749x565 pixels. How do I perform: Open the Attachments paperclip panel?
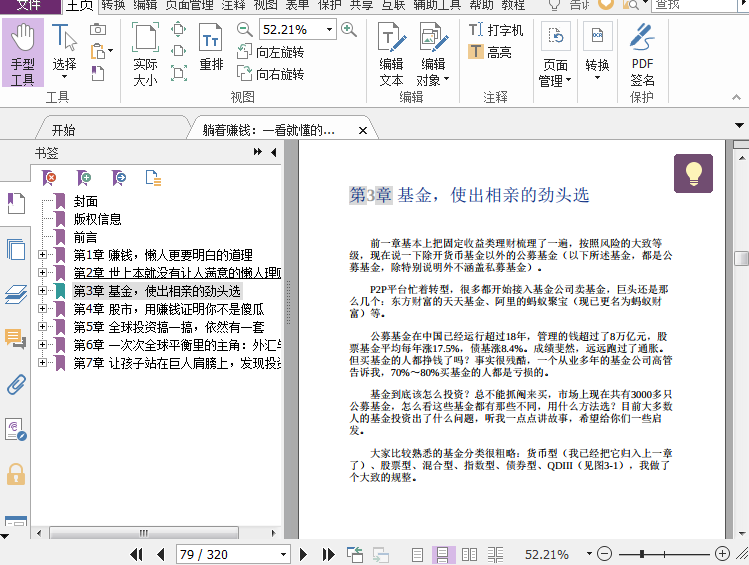(16, 384)
